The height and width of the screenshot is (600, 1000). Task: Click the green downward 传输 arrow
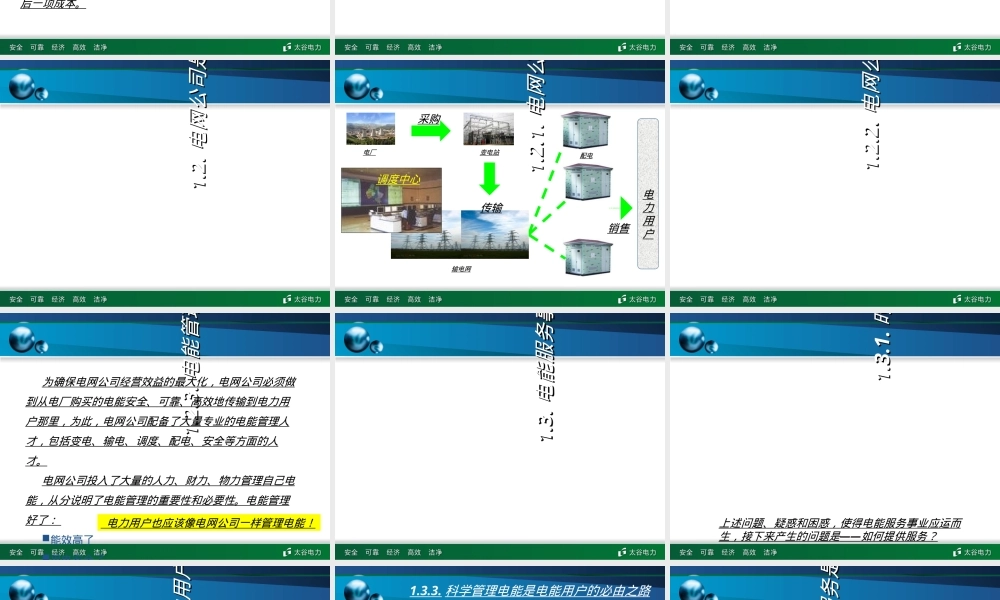pyautogui.click(x=489, y=179)
